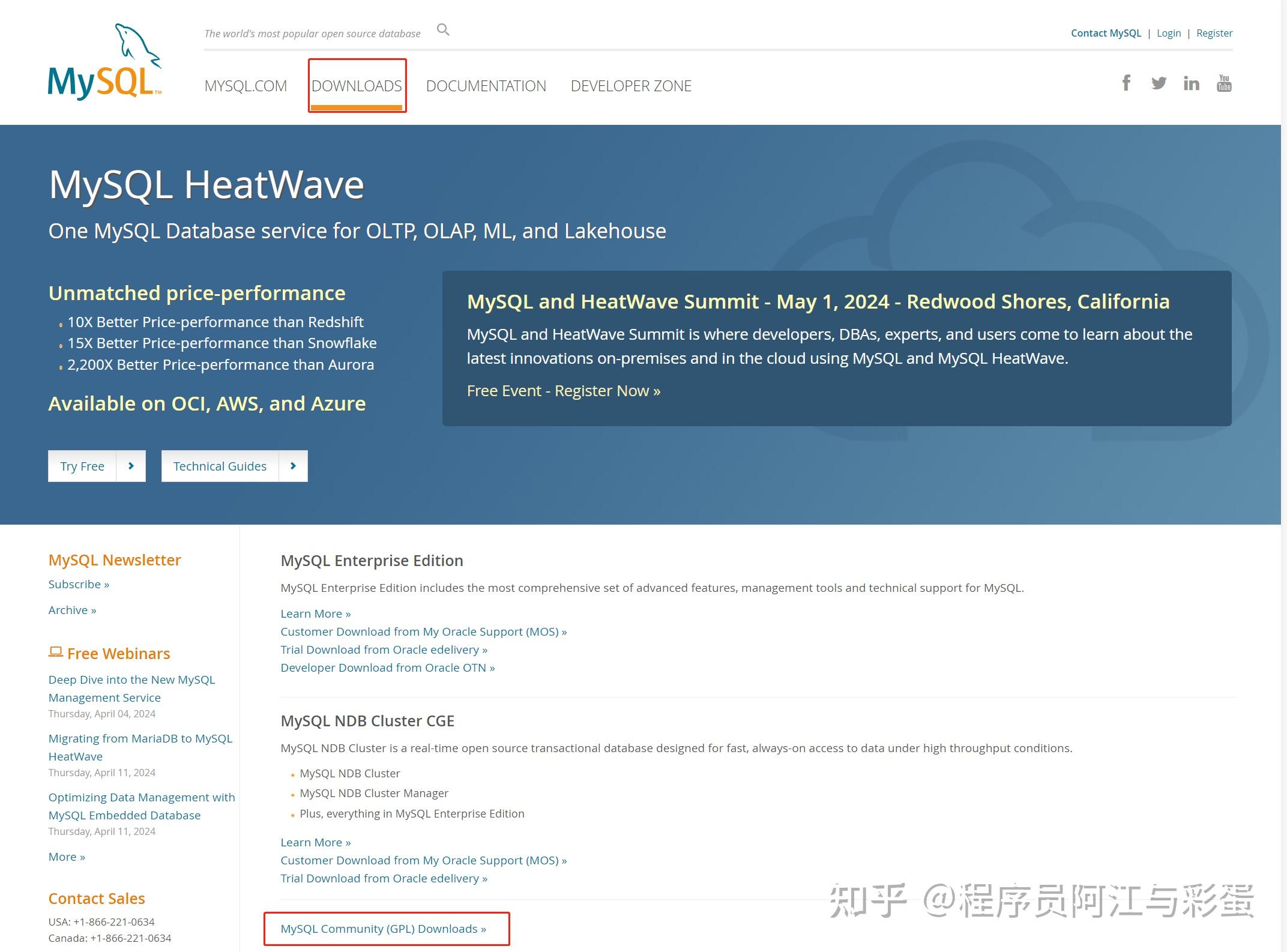Switch to the DOCUMENTATION tab
The image size is (1287, 952).
(x=486, y=86)
